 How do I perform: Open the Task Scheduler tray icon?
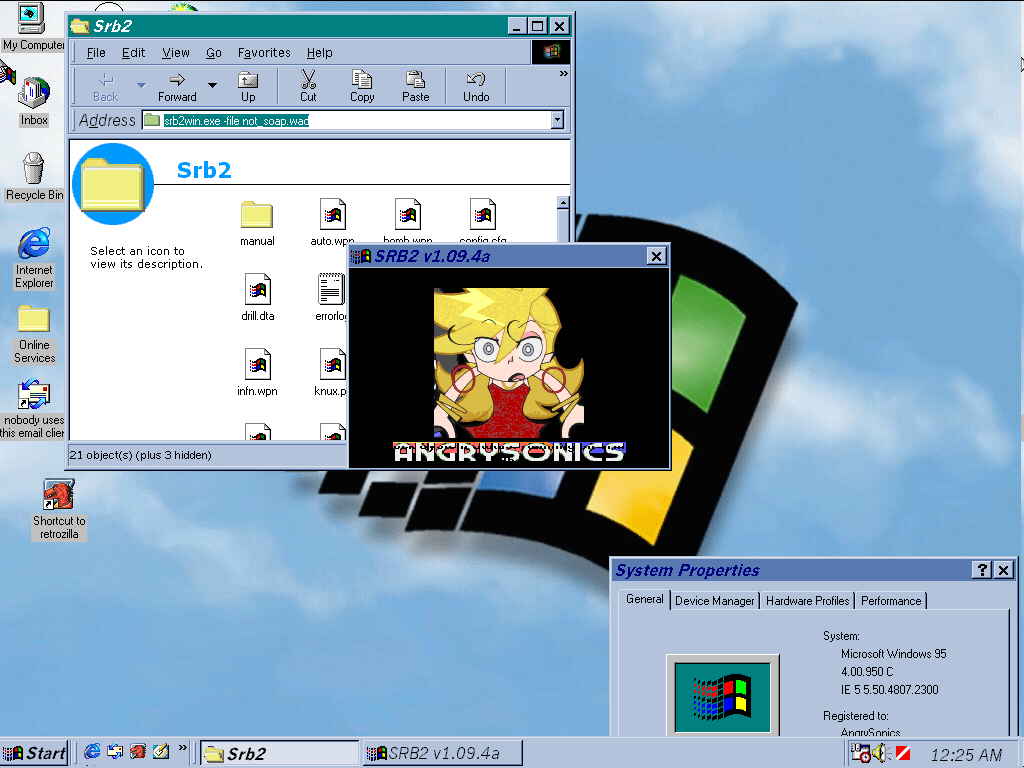(861, 754)
